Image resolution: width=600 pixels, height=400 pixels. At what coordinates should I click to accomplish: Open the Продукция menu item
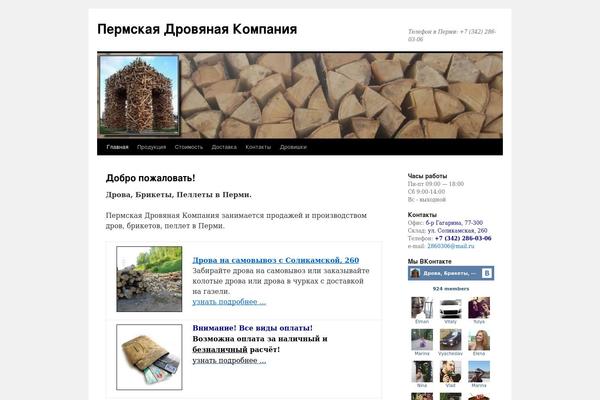point(152,147)
